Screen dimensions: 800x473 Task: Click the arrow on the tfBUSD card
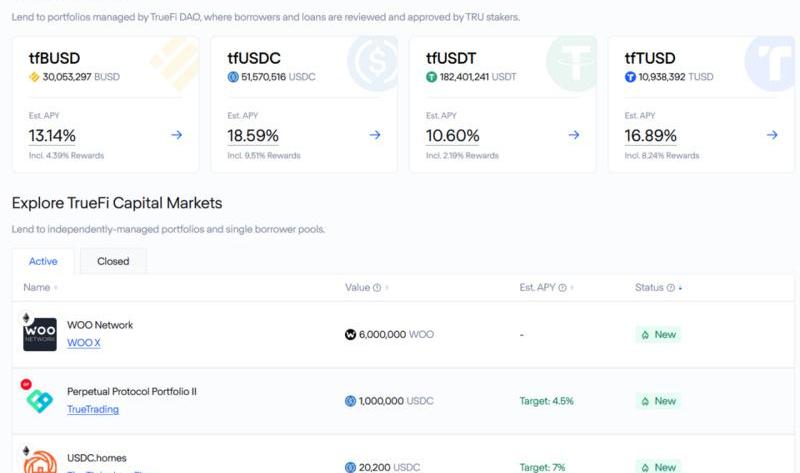[176, 135]
